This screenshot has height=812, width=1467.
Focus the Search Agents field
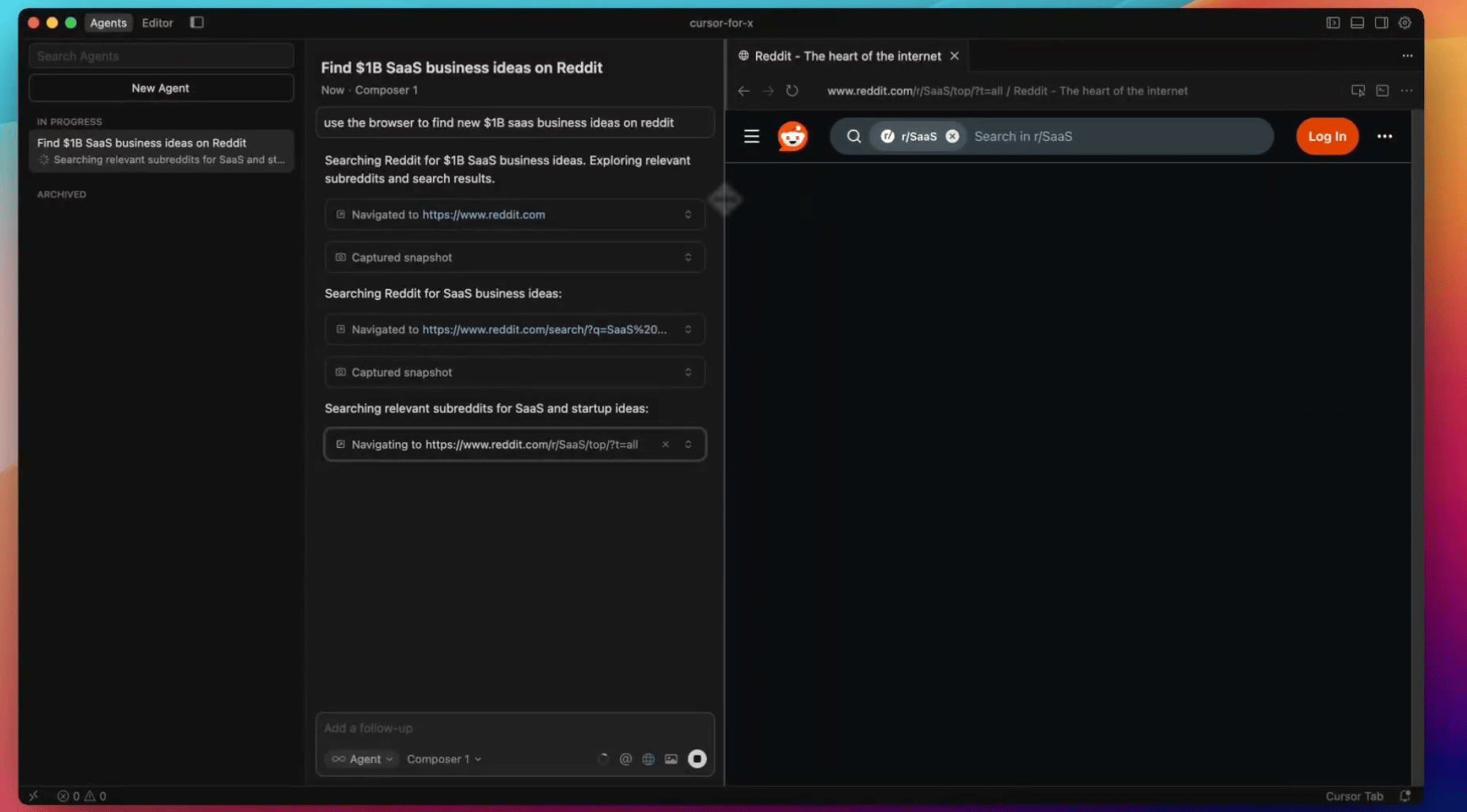pyautogui.click(x=161, y=56)
